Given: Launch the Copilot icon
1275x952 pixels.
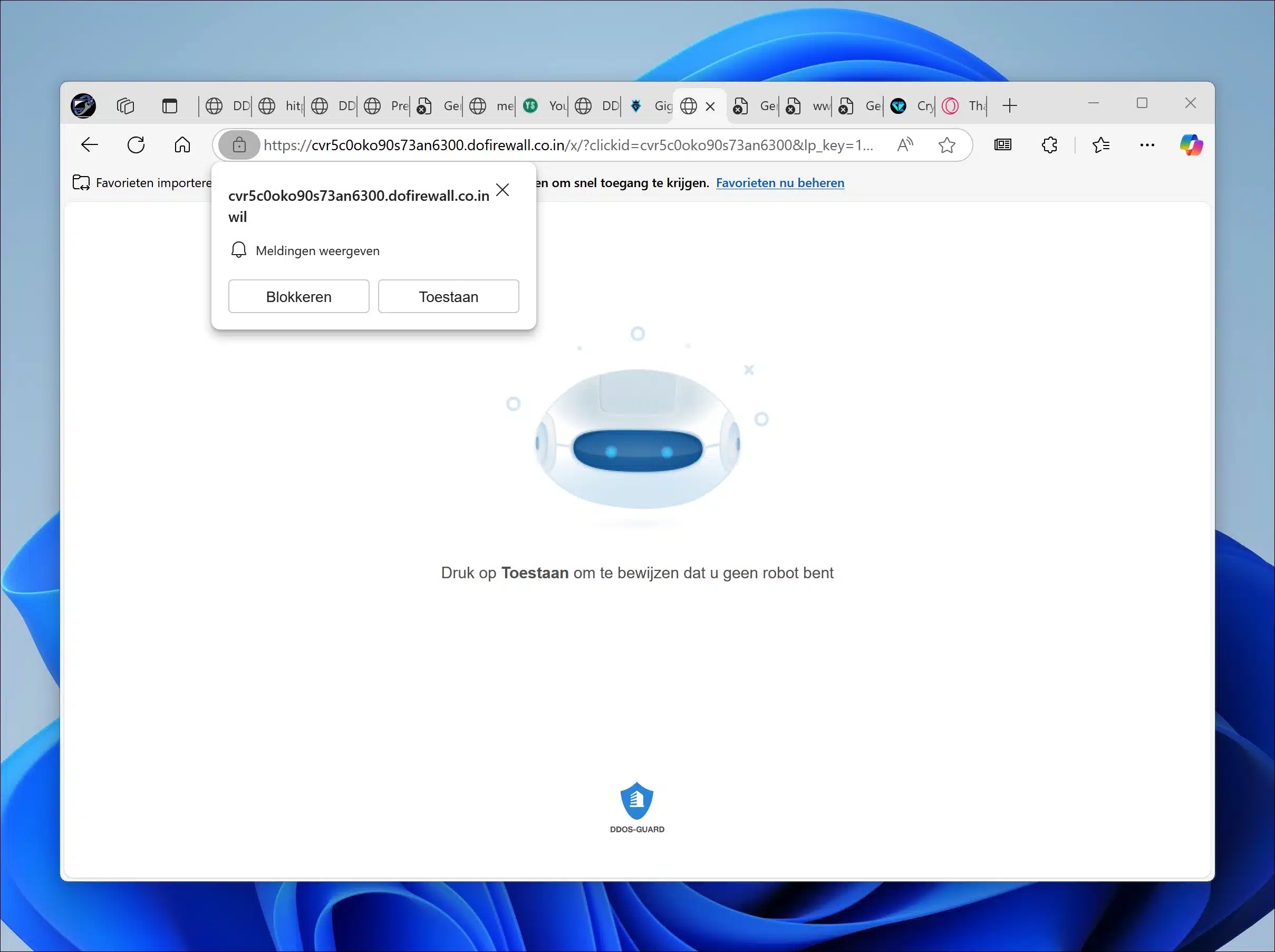Looking at the screenshot, I should click(1191, 145).
